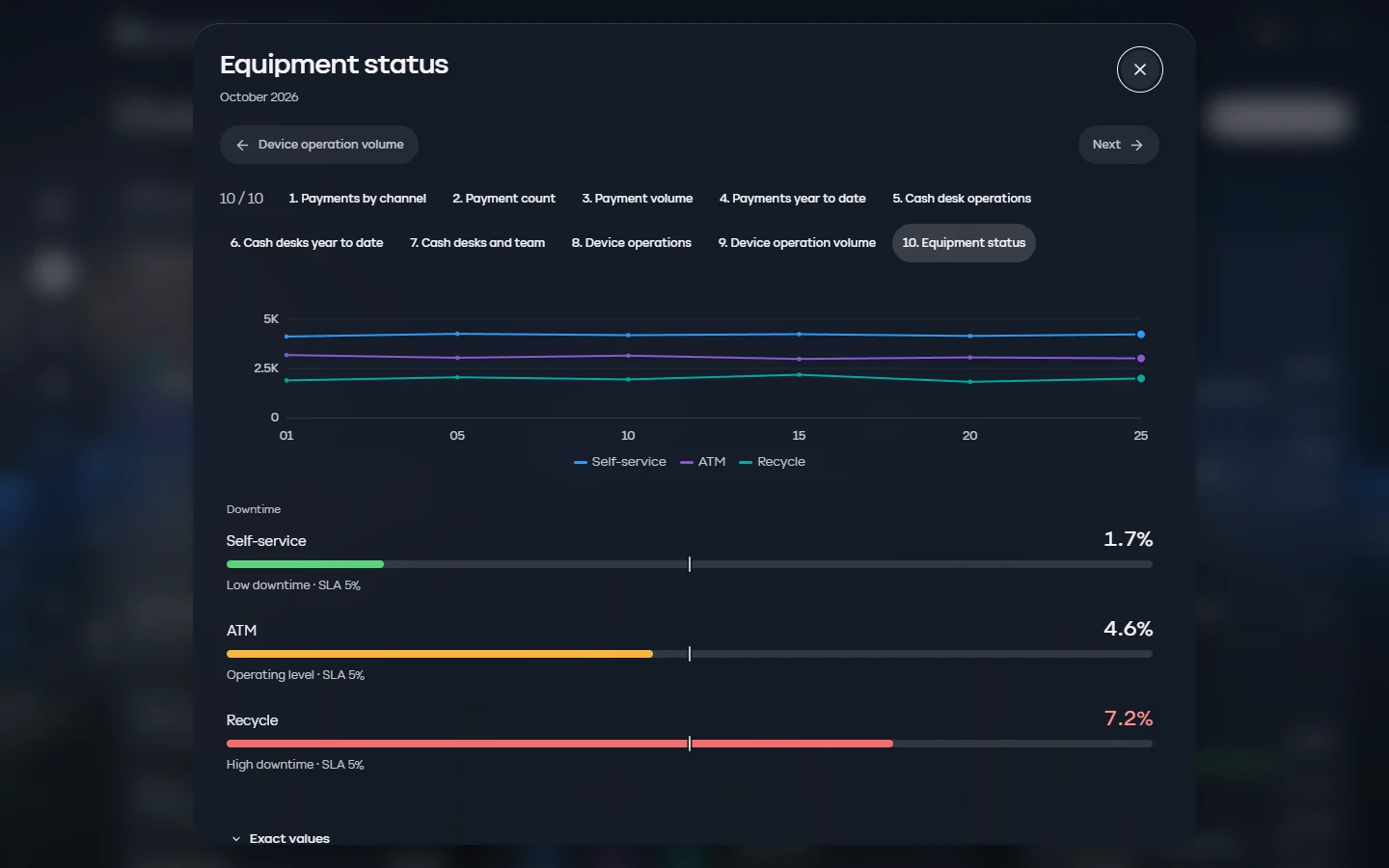Toggle ATM series in chart legend
The image size is (1389, 868).
(x=702, y=462)
